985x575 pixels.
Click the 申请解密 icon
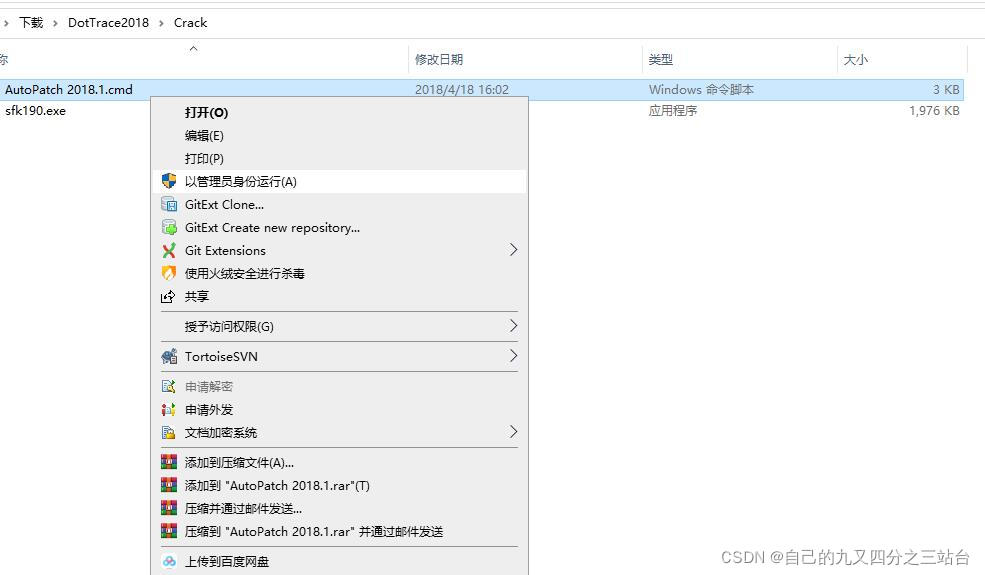168,386
